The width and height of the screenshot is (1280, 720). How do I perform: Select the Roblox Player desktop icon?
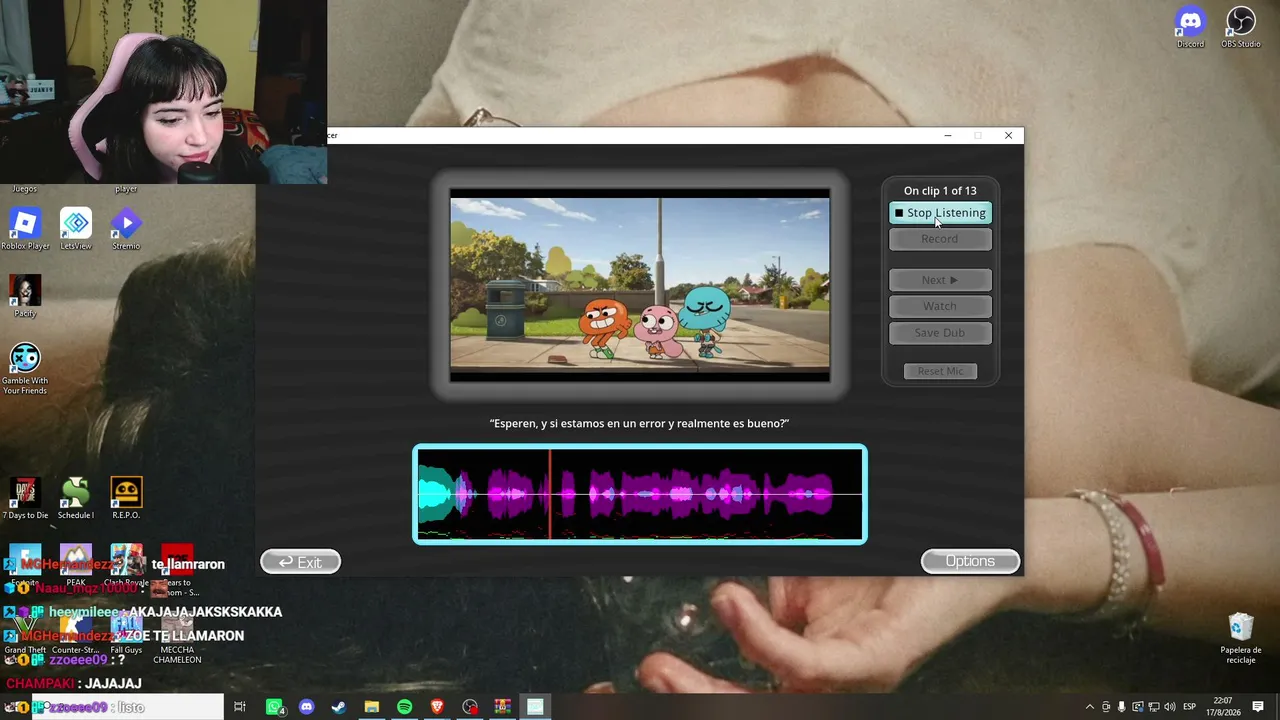tap(25, 229)
